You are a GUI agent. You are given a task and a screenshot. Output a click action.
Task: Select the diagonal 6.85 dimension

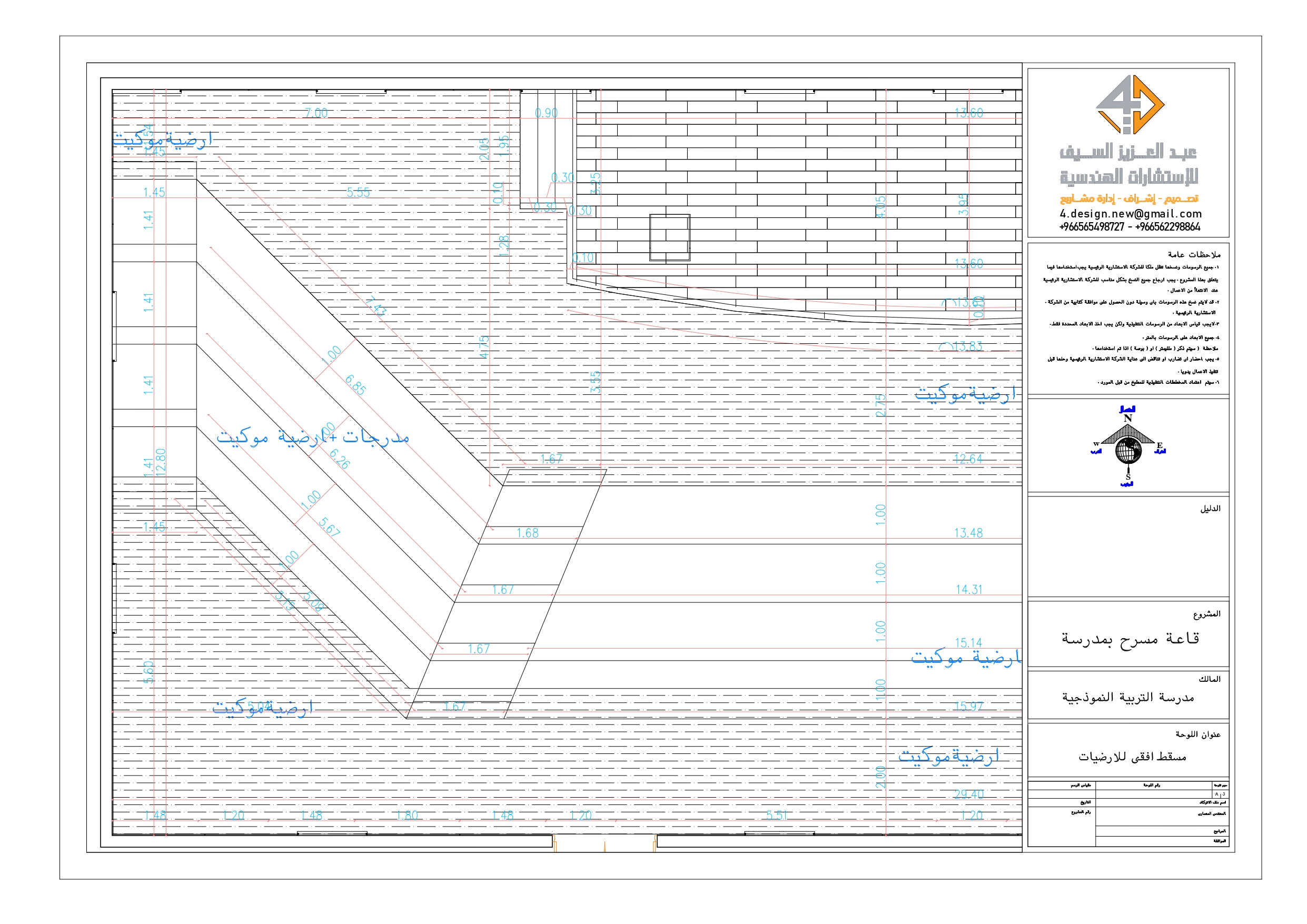(356, 385)
